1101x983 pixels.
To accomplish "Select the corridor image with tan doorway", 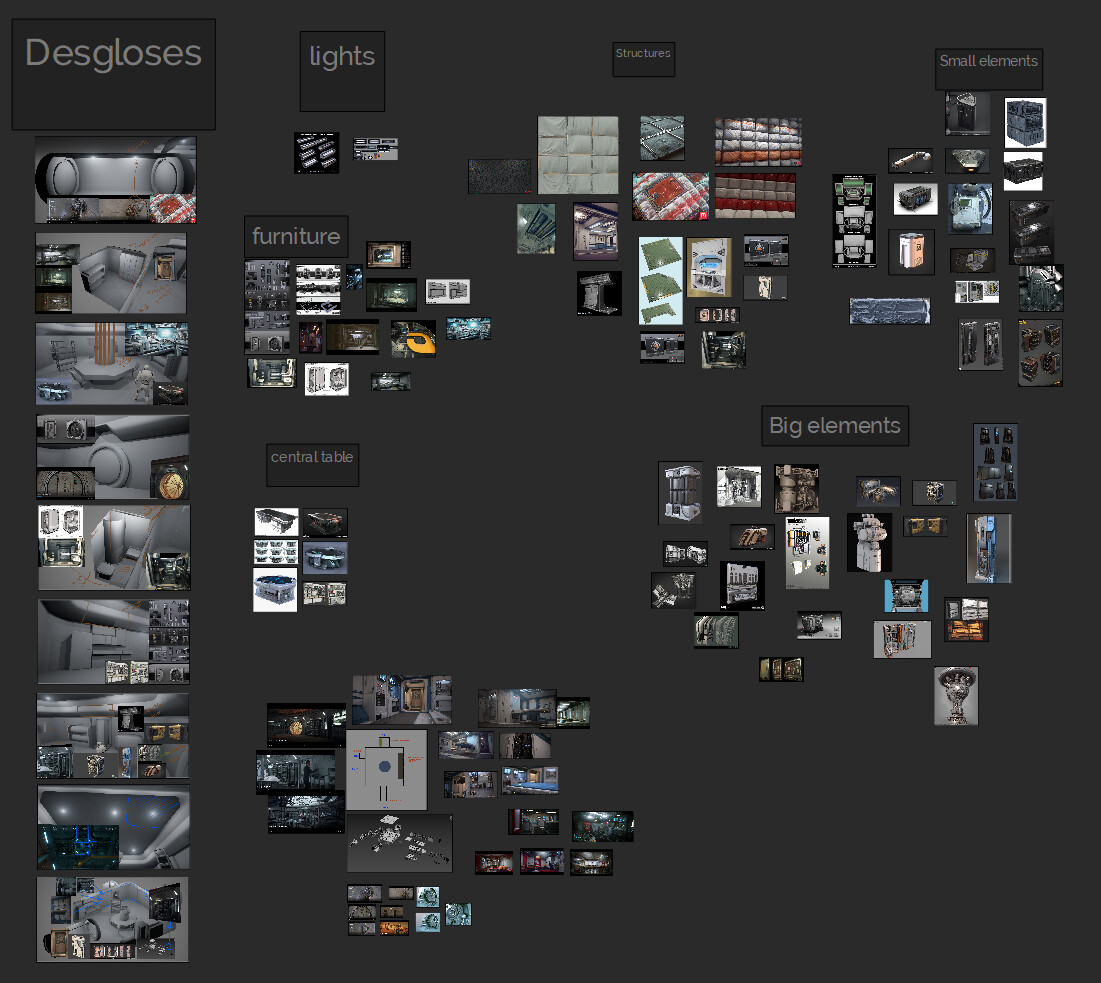I will coord(402,699).
